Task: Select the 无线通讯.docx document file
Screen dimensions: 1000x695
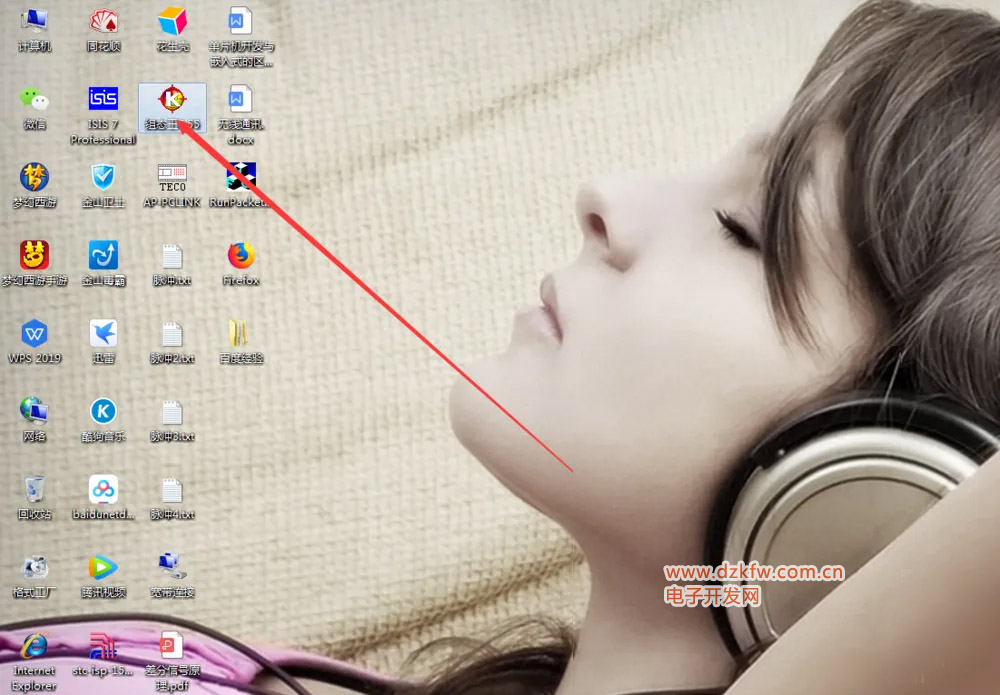Action: (x=241, y=100)
